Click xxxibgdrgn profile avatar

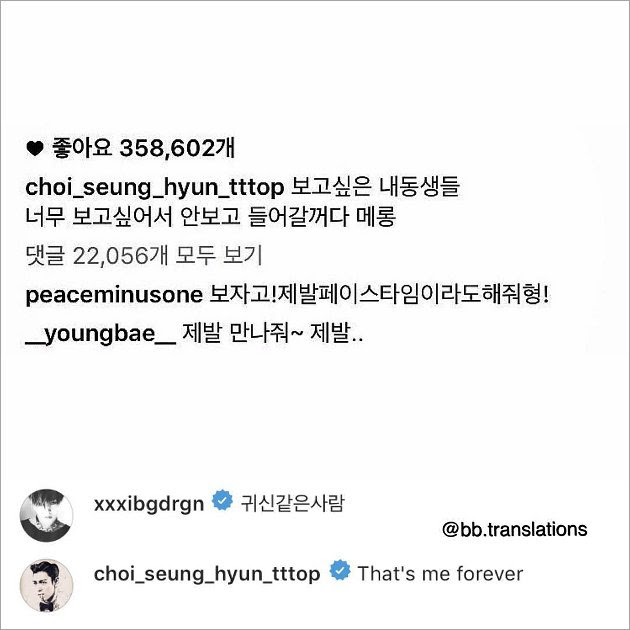click(47, 515)
